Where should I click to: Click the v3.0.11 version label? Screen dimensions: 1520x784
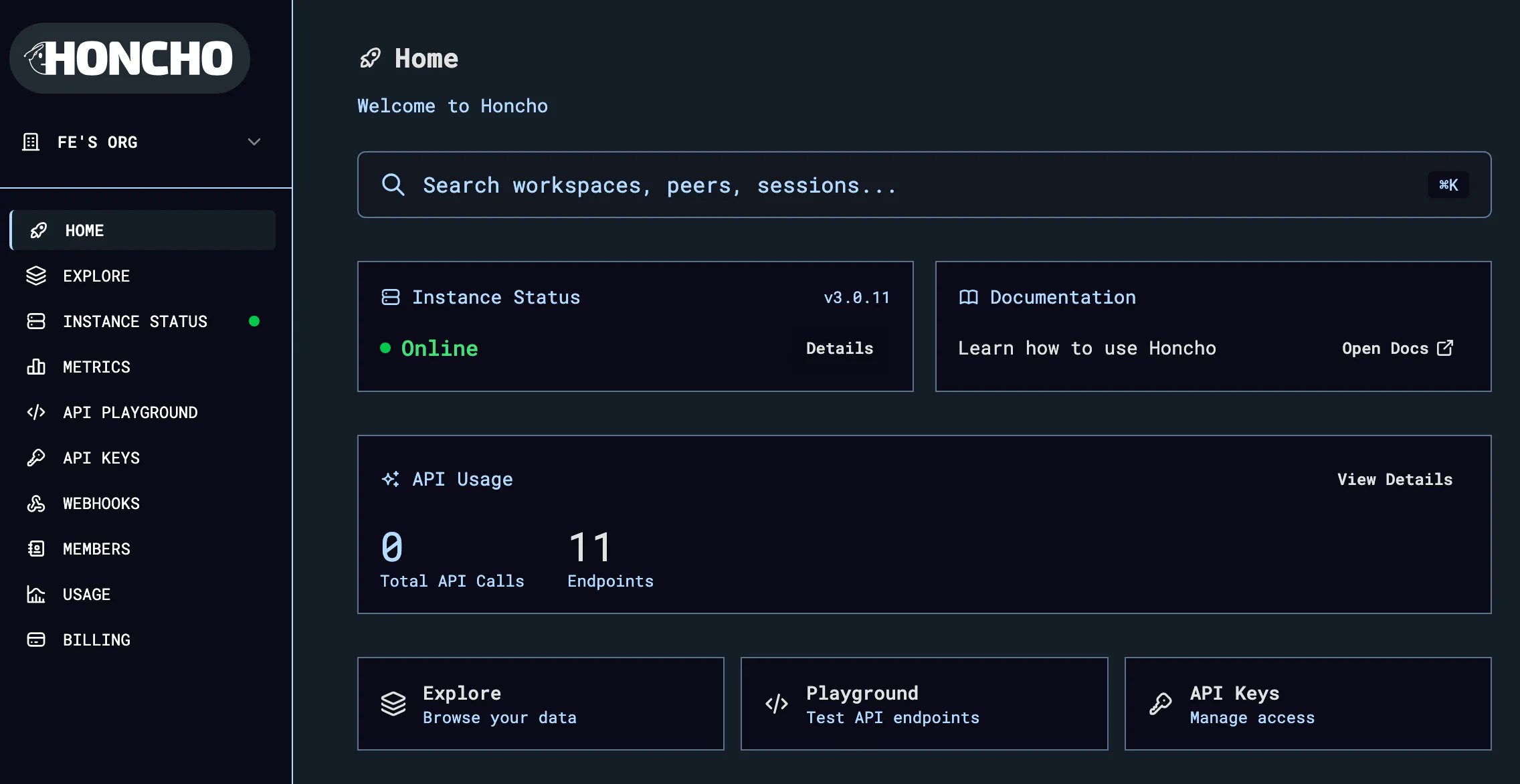click(x=857, y=298)
